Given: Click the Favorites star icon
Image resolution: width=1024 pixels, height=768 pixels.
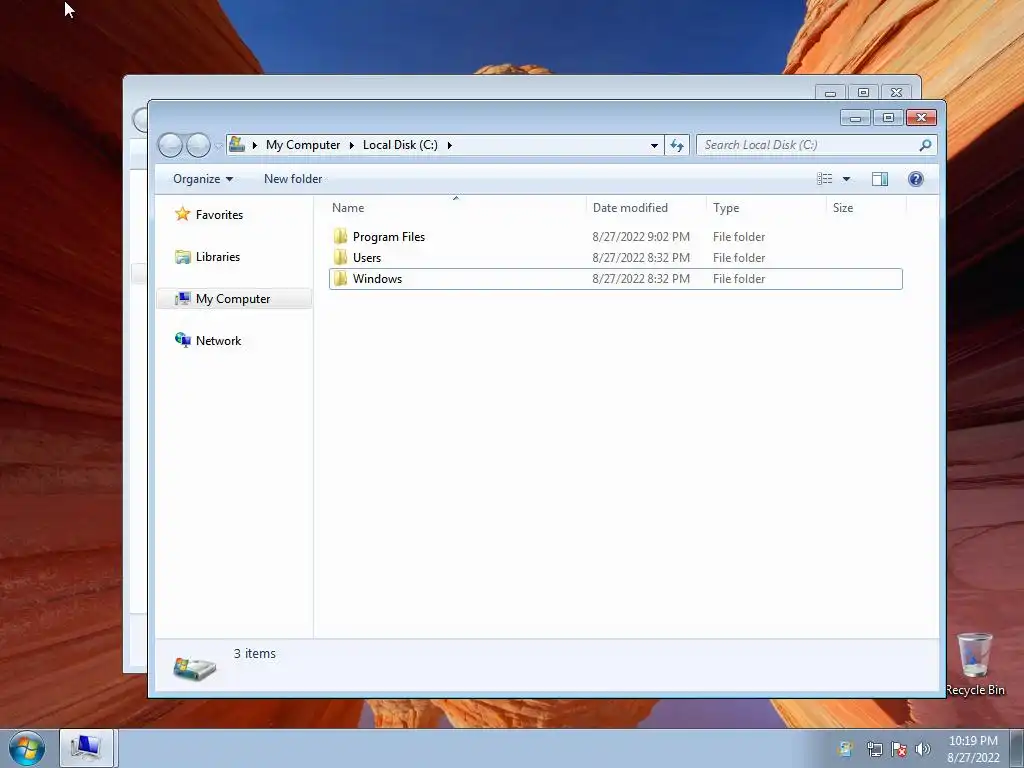Looking at the screenshot, I should pos(182,214).
